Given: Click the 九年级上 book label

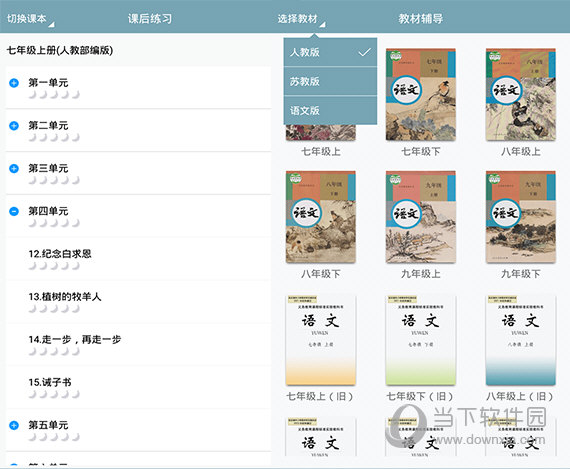Looking at the screenshot, I should [421, 274].
